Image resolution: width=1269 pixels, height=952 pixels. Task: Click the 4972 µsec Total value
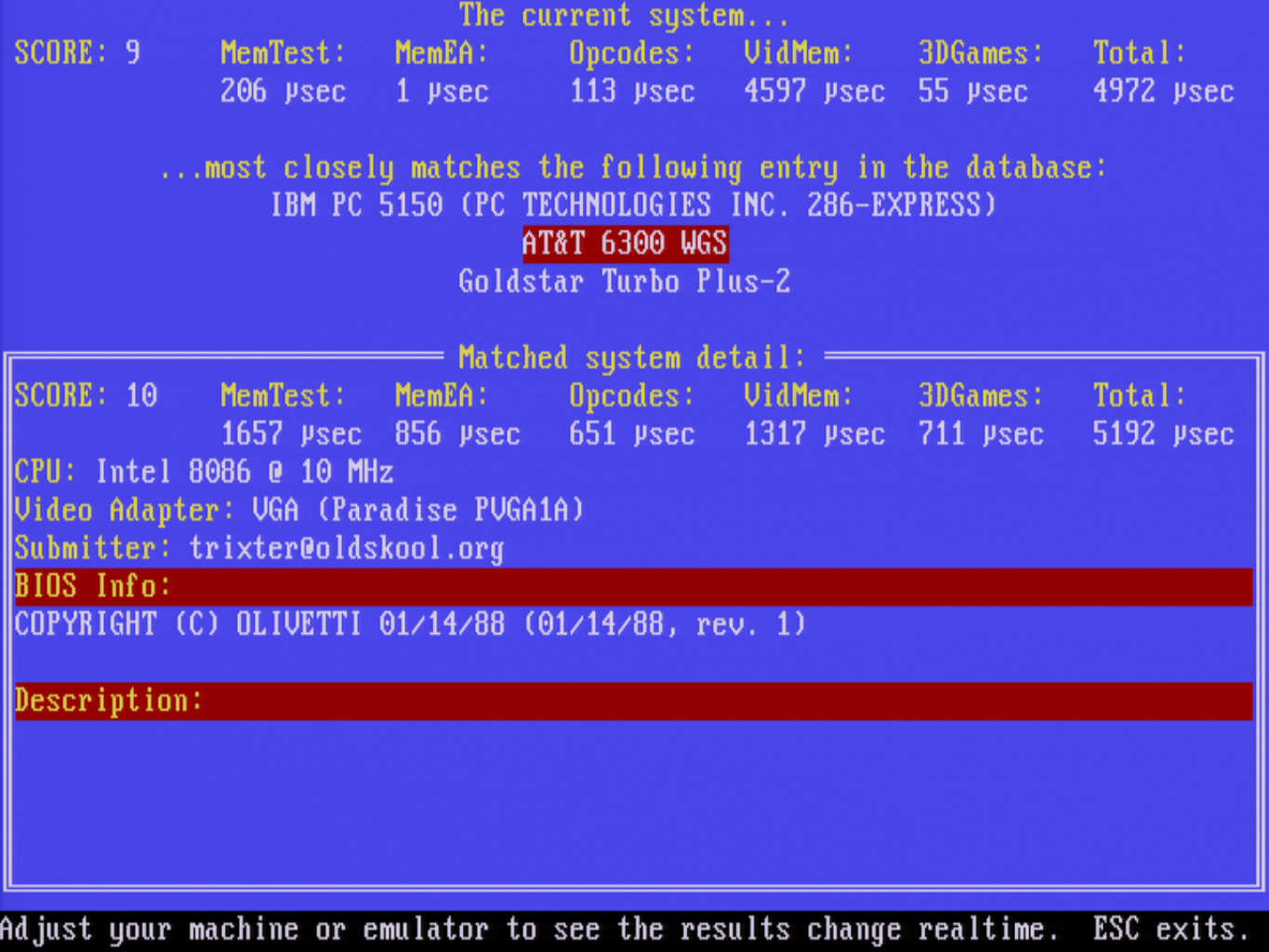click(1163, 91)
